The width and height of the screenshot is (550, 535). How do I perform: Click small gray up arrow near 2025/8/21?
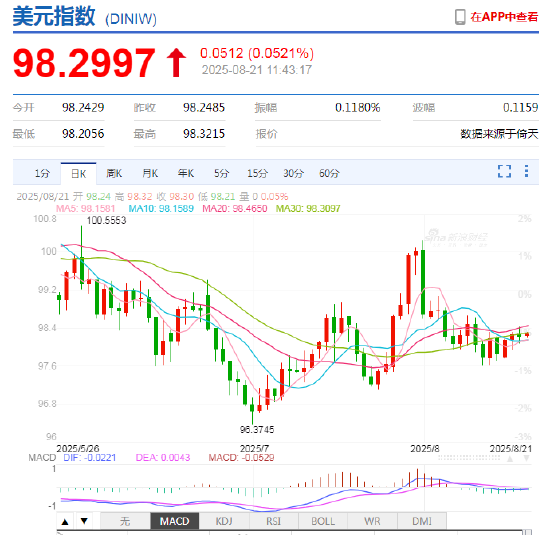(x=510, y=459)
